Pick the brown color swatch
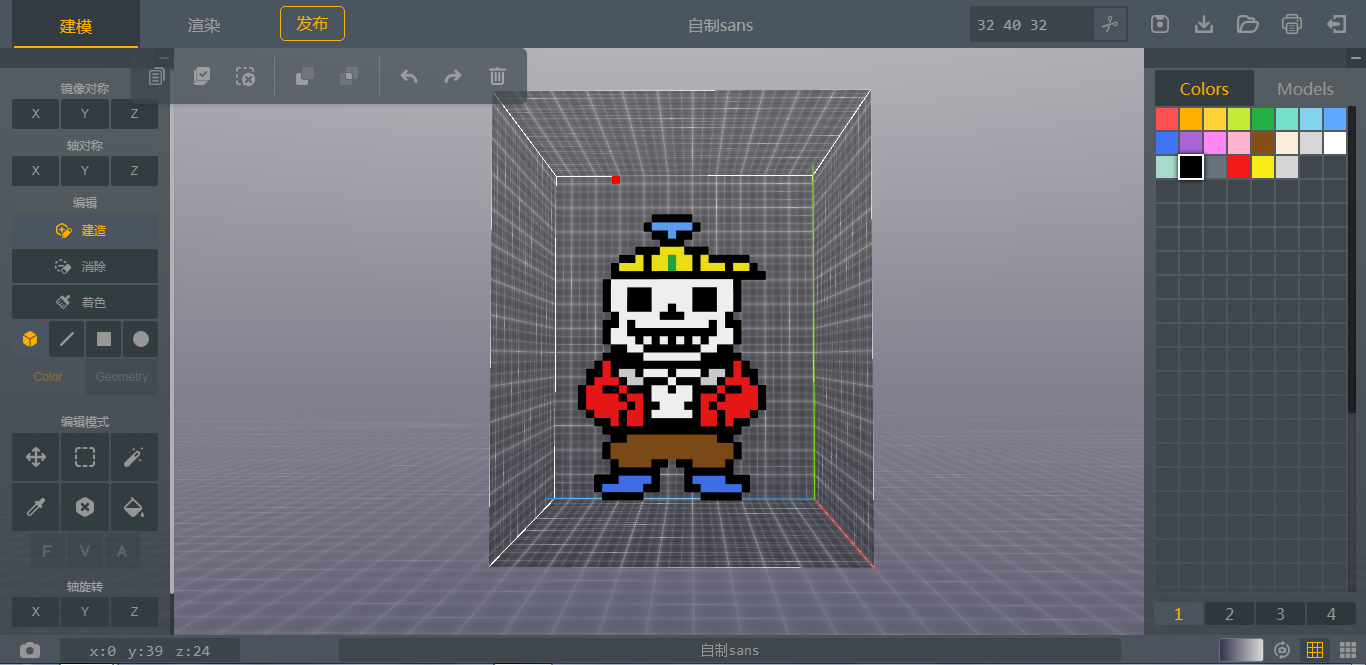The width and height of the screenshot is (1366, 665). [1263, 143]
